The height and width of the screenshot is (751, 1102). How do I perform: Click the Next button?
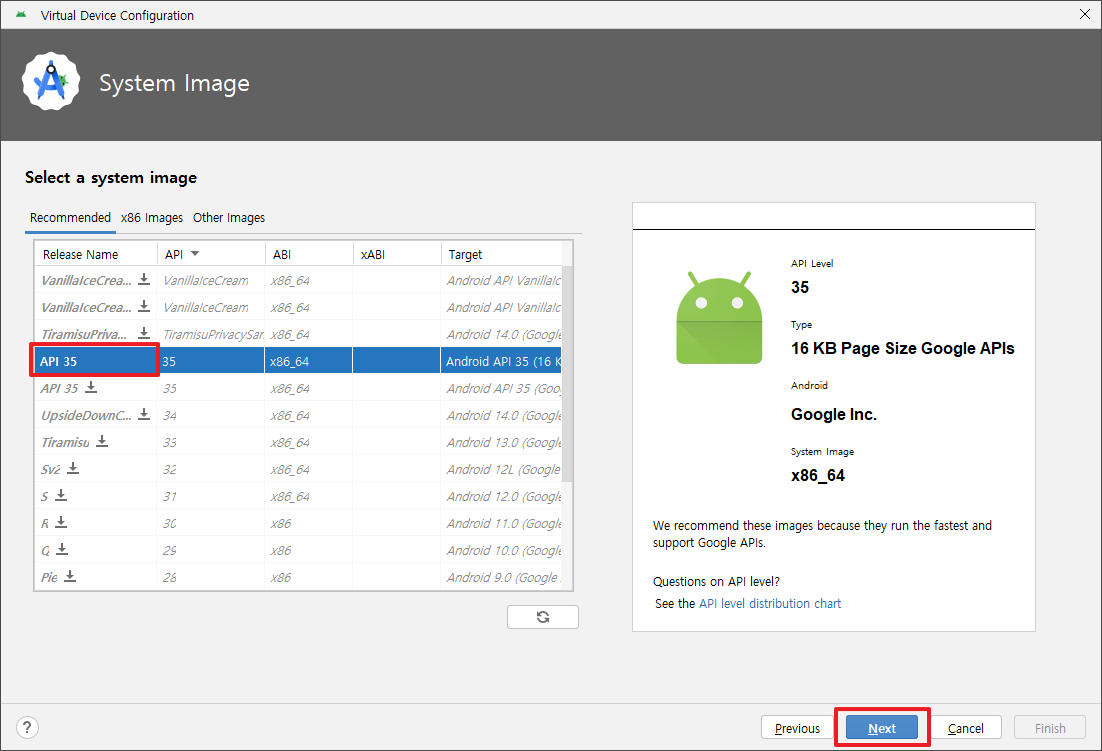[882, 728]
